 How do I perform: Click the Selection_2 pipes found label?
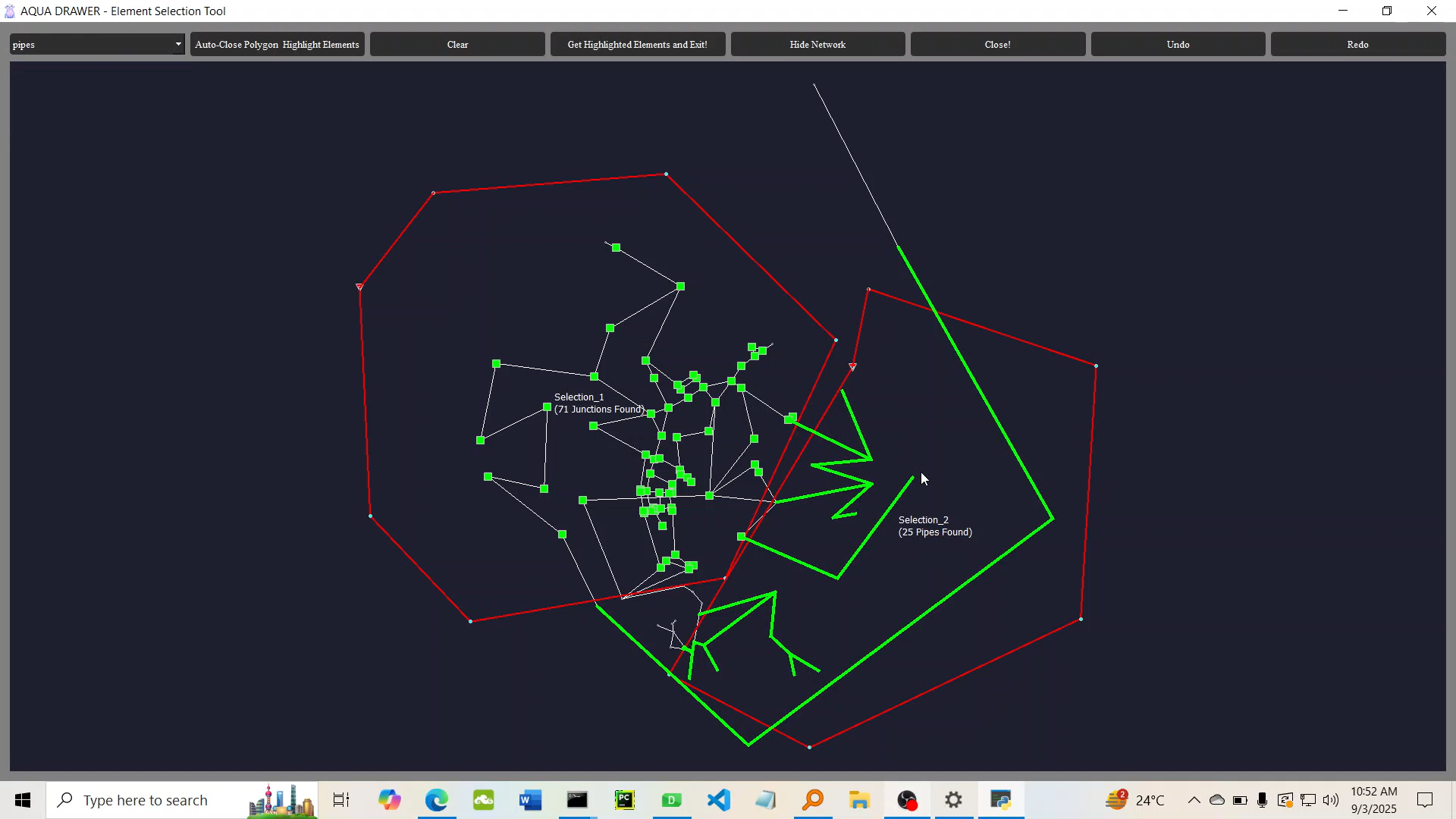[934, 526]
